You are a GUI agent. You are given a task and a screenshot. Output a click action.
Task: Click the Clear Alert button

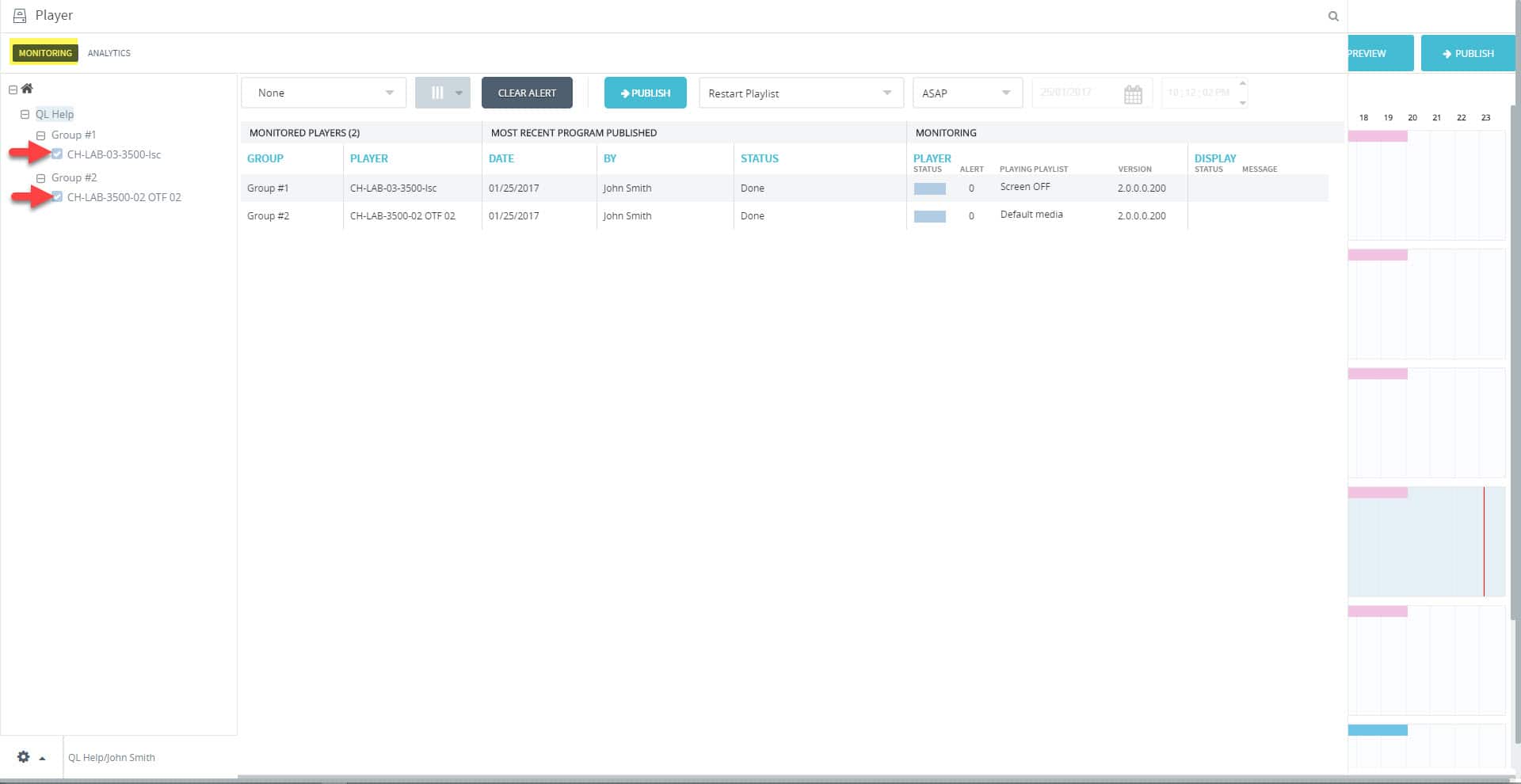click(527, 93)
